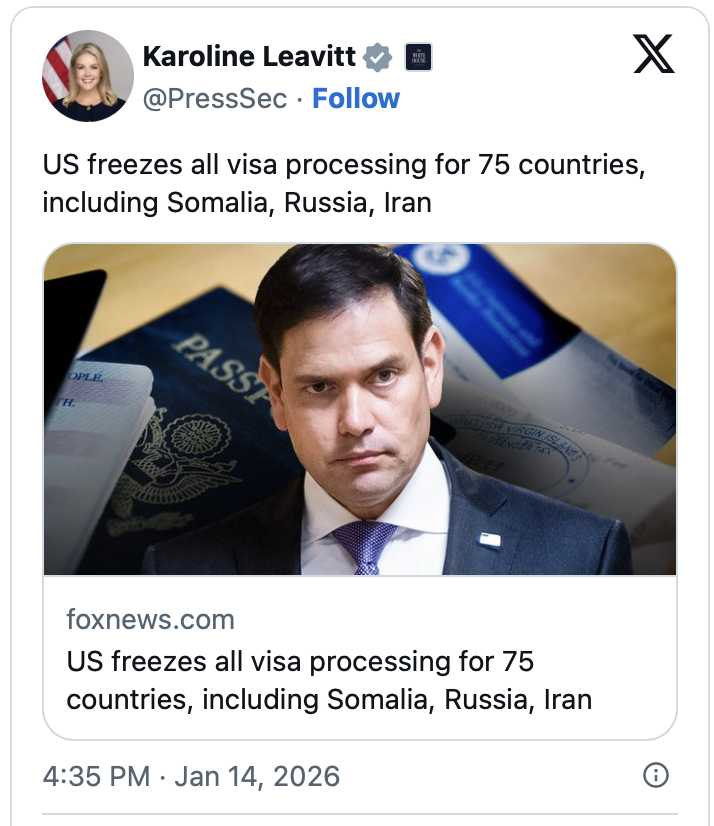714x826 pixels.
Task: Open Karoline Leavitt's profile picture
Action: click(x=88, y=76)
